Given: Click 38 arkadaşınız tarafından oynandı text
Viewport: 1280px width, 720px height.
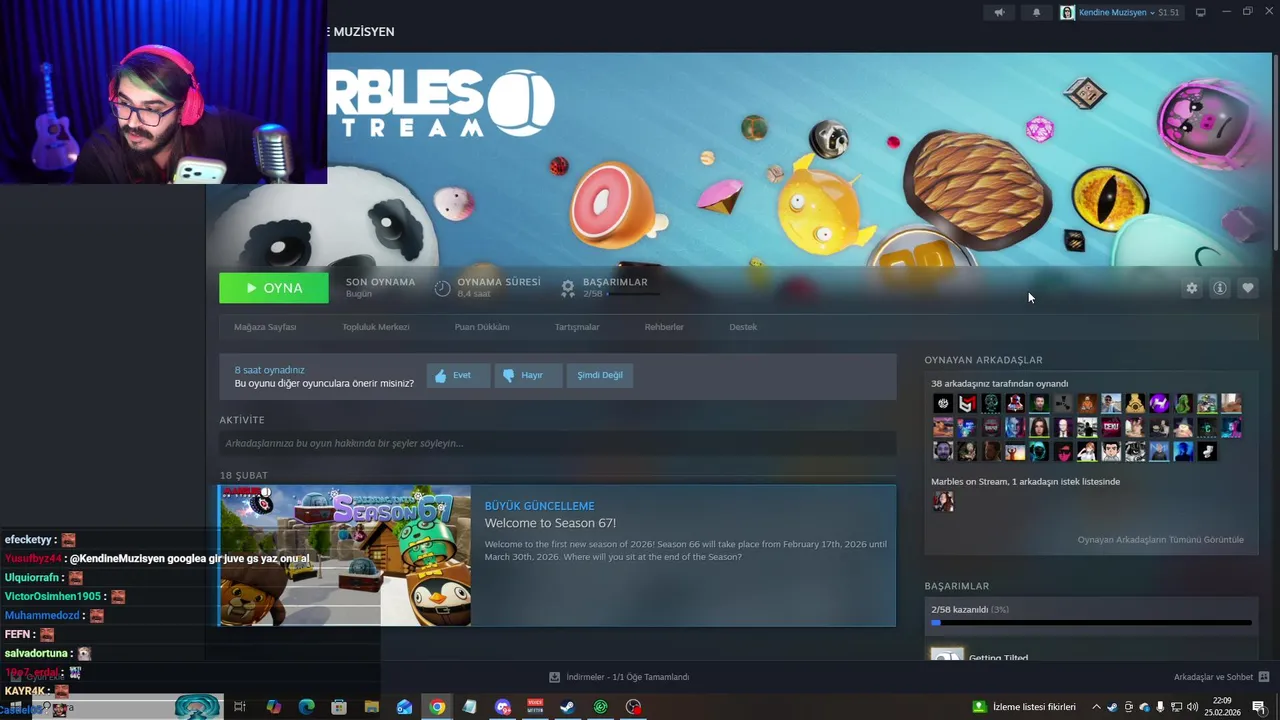Looking at the screenshot, I should click(1000, 384).
